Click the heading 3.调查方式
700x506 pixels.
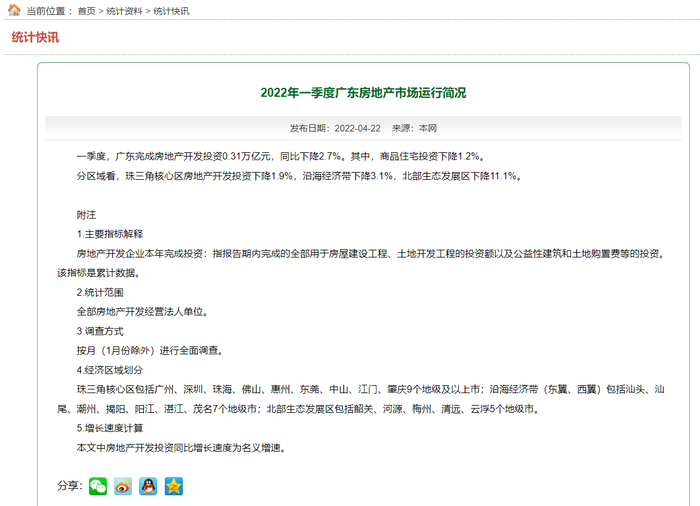point(100,331)
